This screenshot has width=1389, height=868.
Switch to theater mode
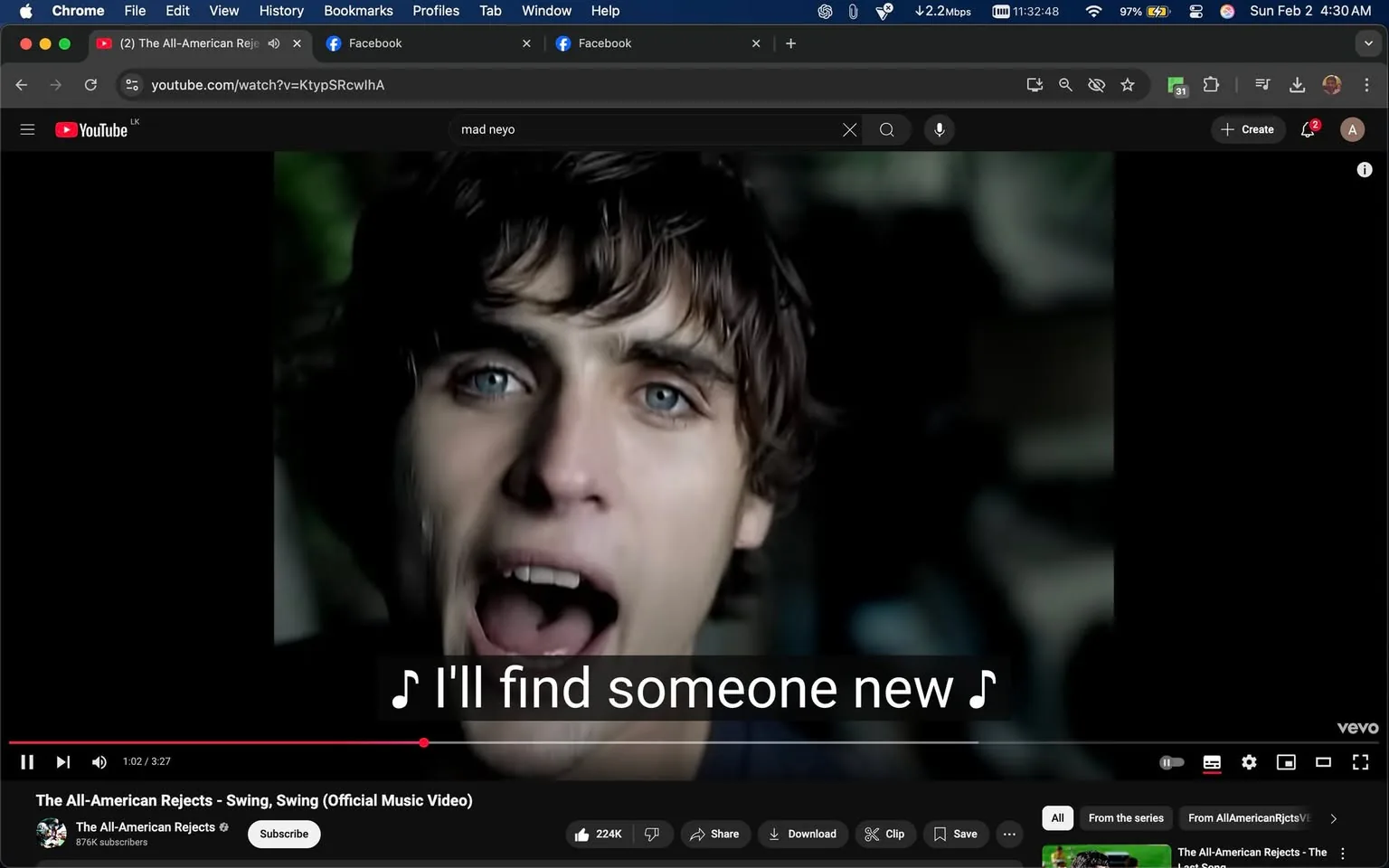tap(1323, 762)
